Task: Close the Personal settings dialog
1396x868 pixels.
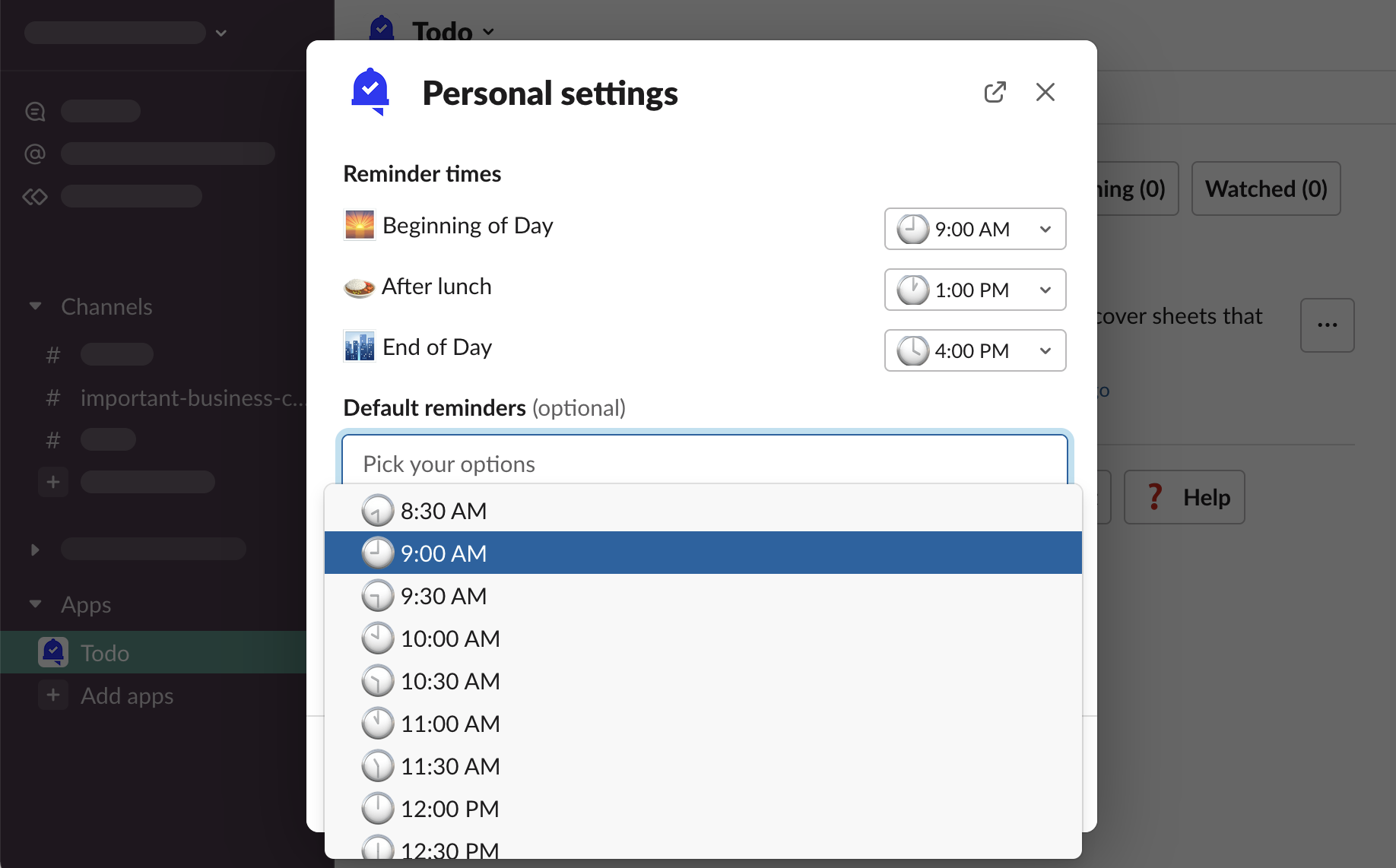Action: coord(1045,93)
